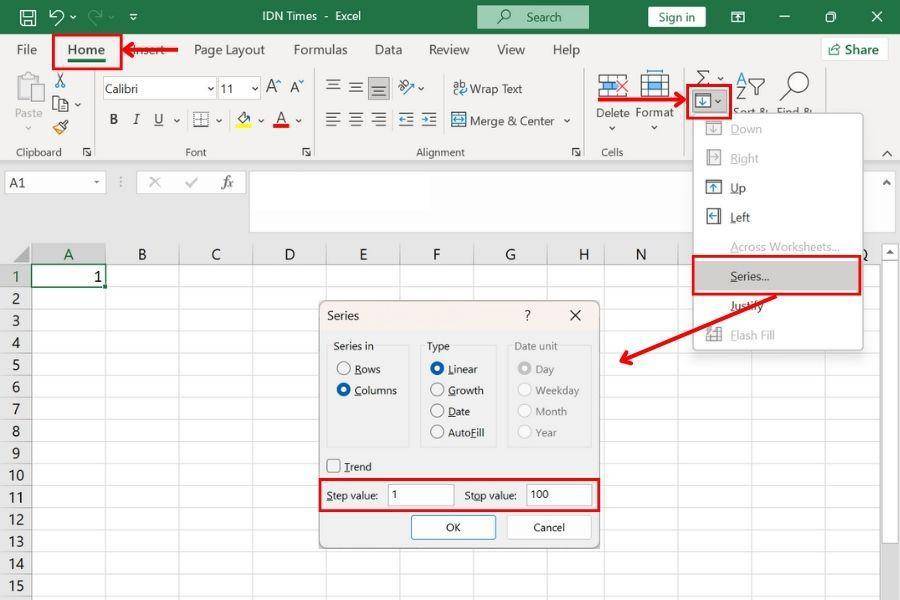Expand the Underline options arrow
900x600 pixels.
pyautogui.click(x=177, y=121)
